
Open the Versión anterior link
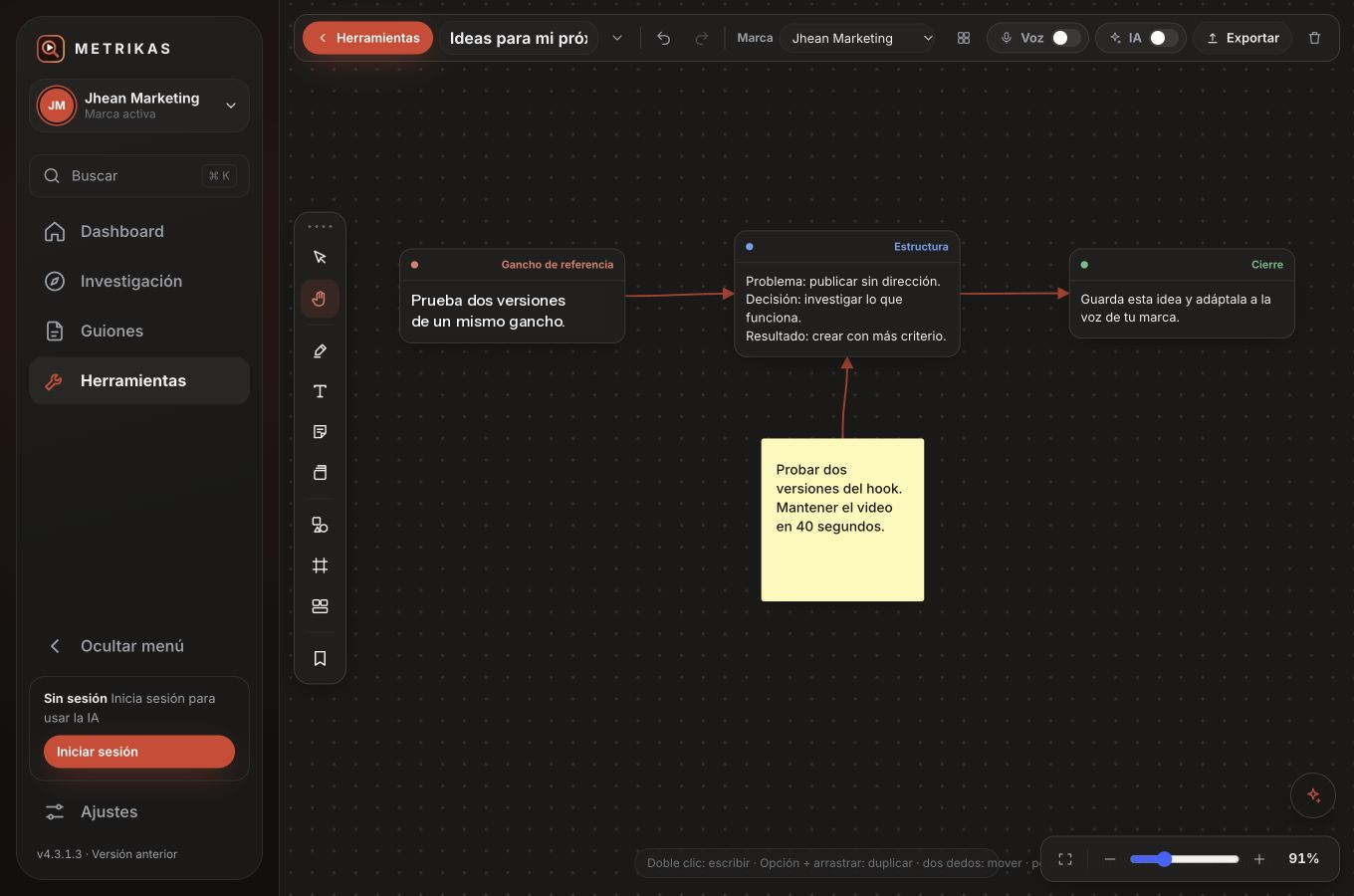pyautogui.click(x=134, y=854)
